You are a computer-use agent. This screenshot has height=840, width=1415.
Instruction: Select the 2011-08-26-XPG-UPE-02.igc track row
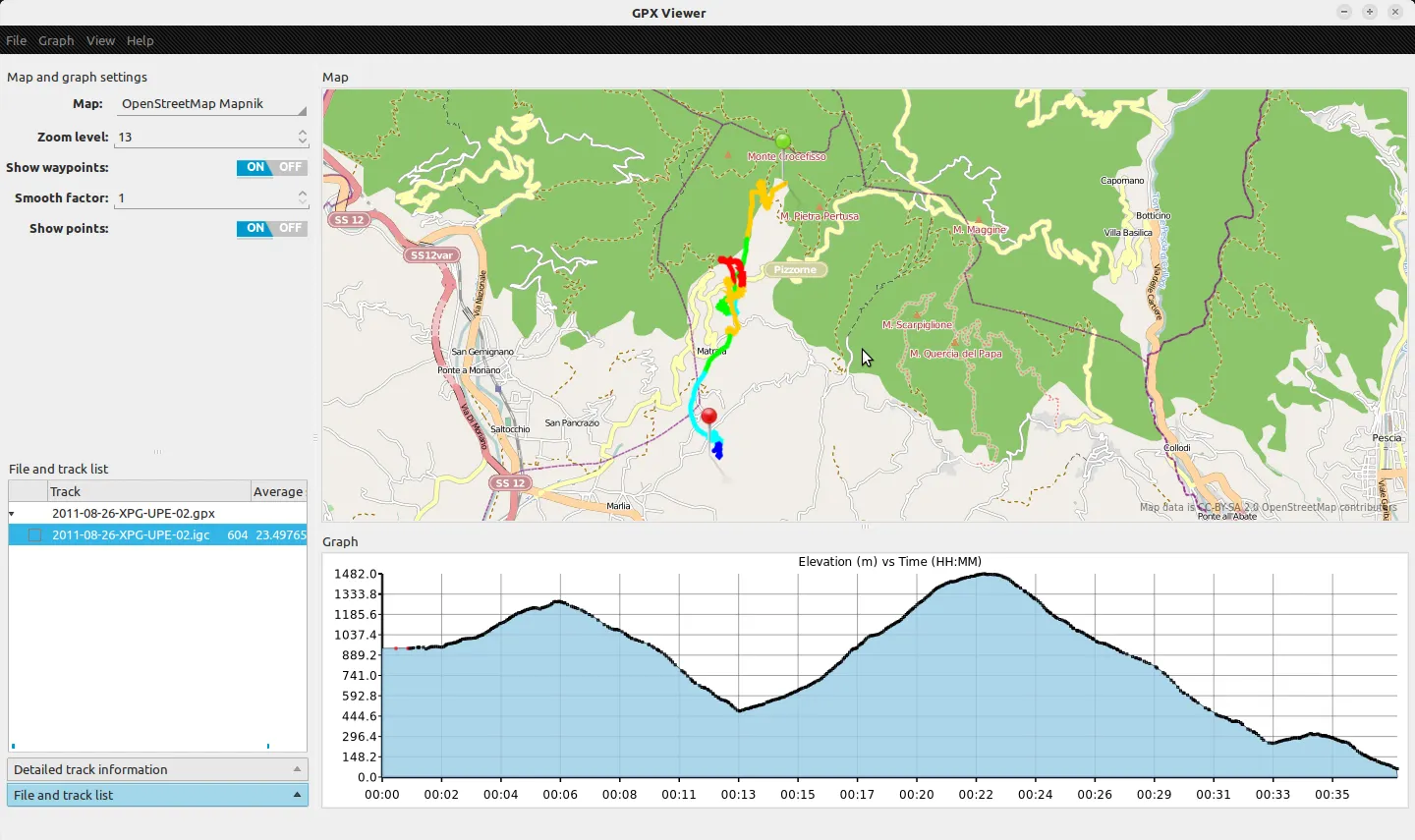157,535
